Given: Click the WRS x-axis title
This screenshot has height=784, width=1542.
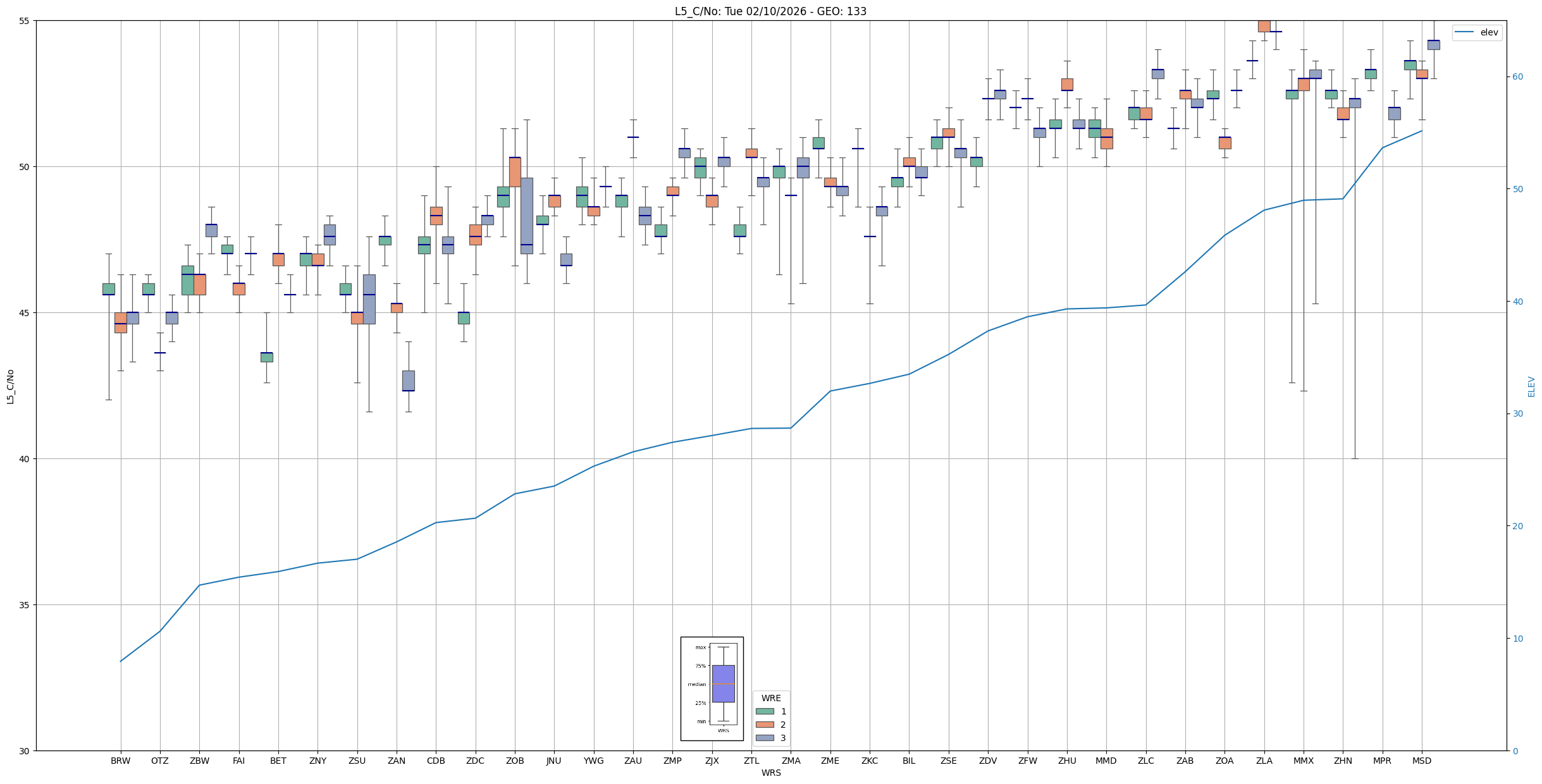Looking at the screenshot, I should coord(771,773).
